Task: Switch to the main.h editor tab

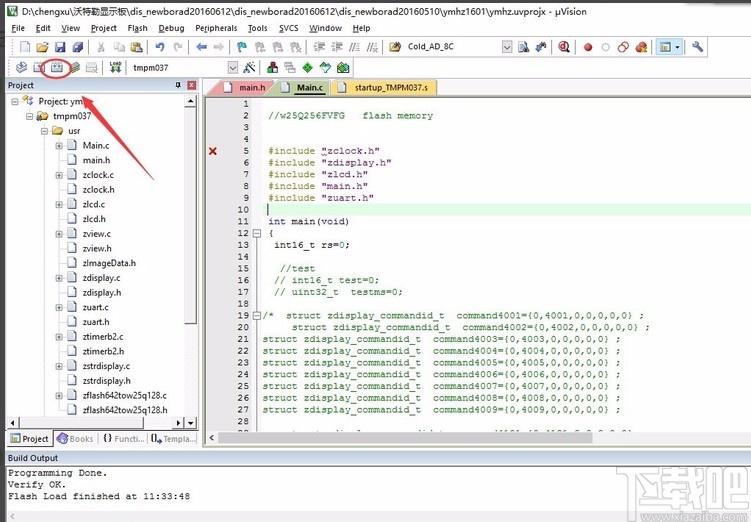Action: pos(244,88)
